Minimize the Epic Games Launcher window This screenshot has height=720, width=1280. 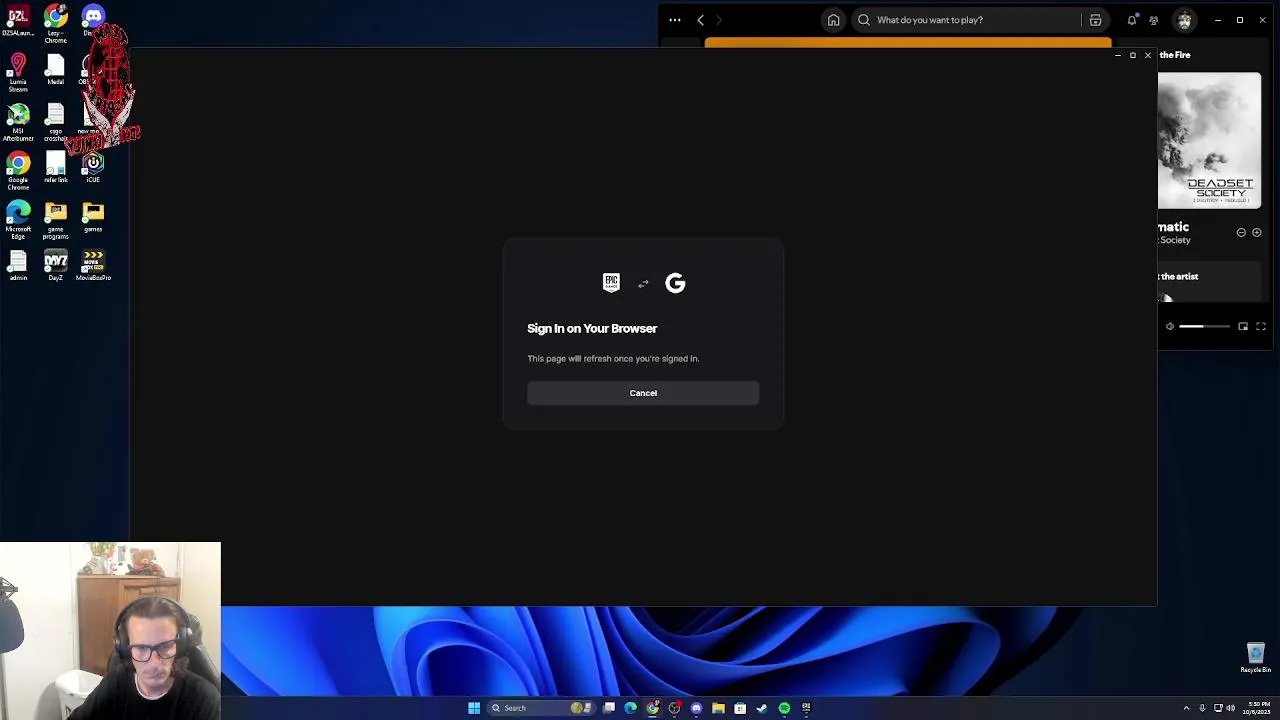[1118, 55]
